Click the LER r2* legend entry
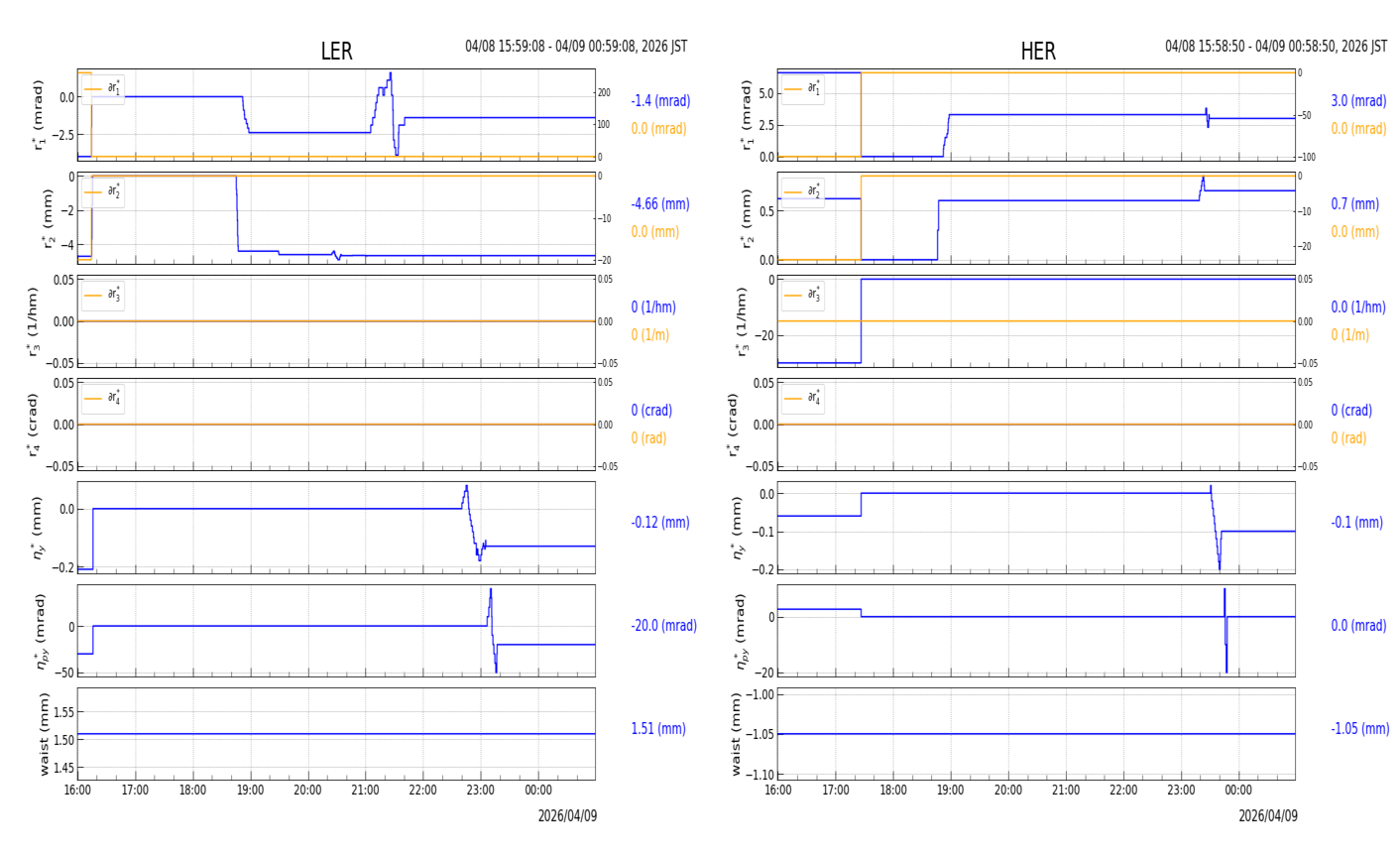The height and width of the screenshot is (857, 1400). click(103, 191)
